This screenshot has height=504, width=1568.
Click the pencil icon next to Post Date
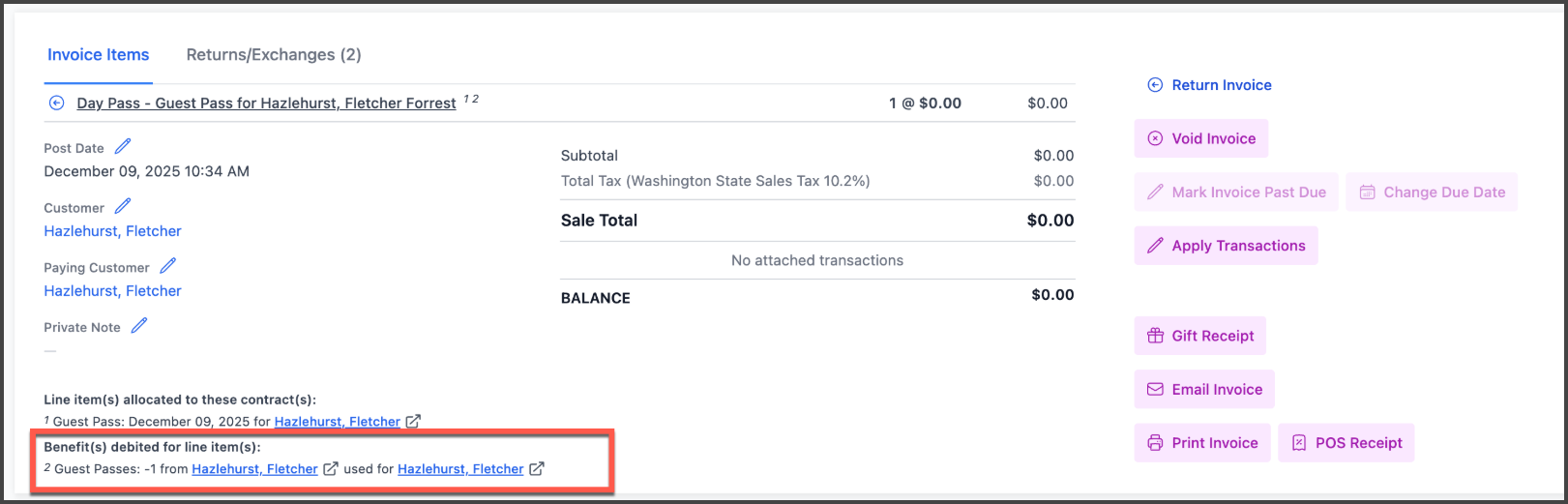(x=123, y=147)
